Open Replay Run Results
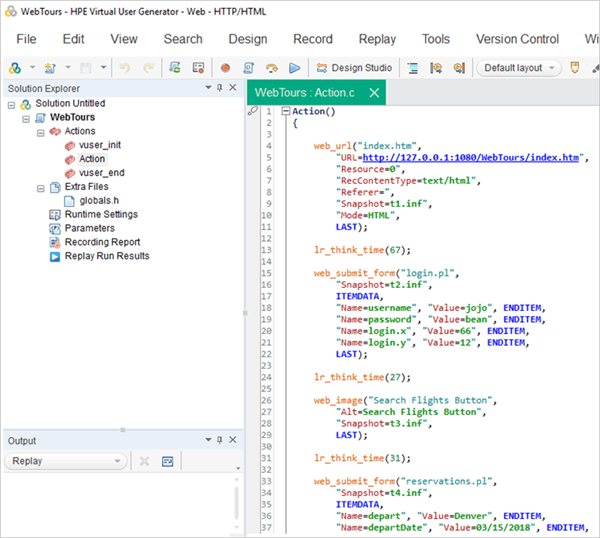This screenshot has height=538, width=600. pyautogui.click(x=107, y=256)
